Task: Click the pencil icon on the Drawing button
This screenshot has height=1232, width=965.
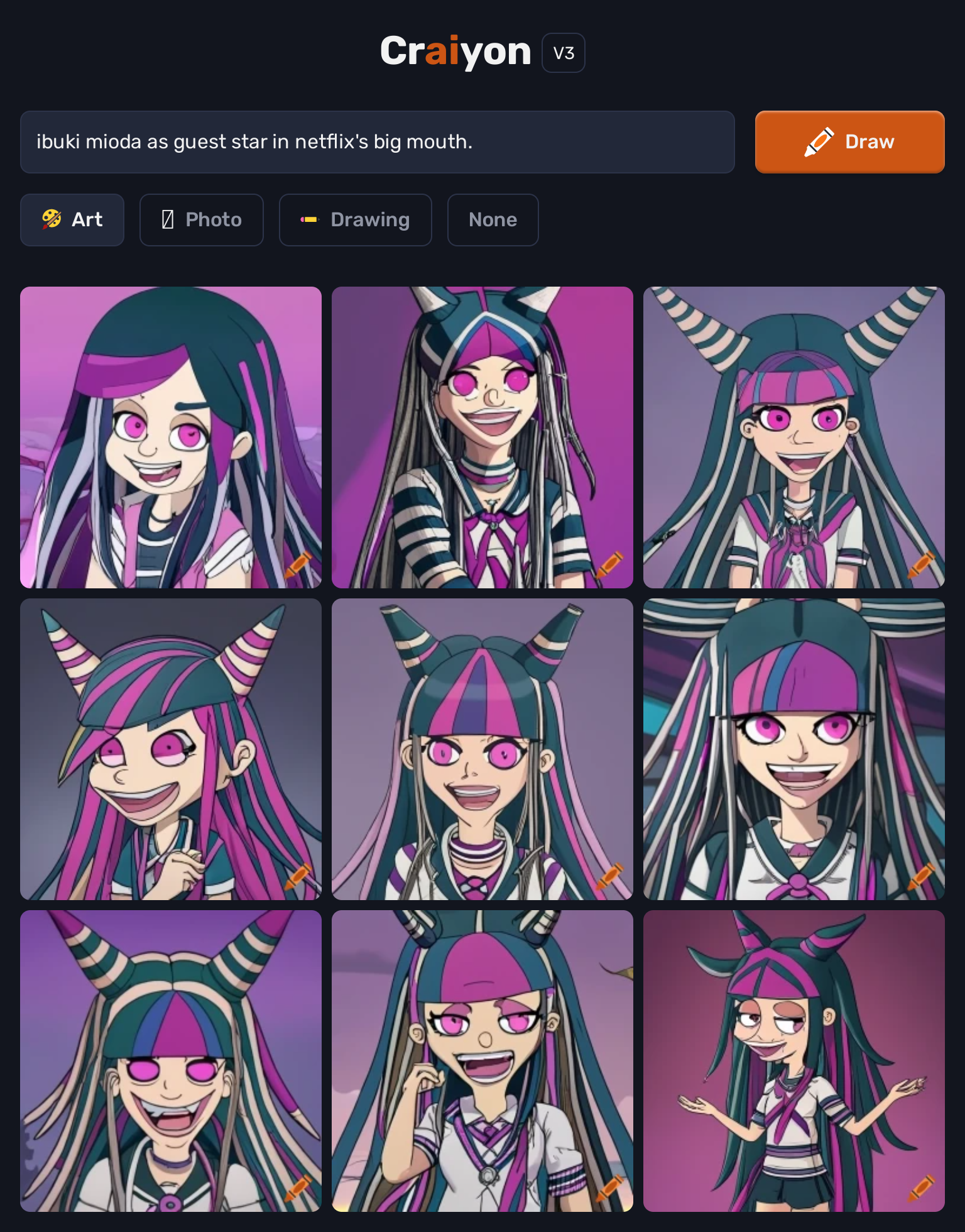Action: 309,219
